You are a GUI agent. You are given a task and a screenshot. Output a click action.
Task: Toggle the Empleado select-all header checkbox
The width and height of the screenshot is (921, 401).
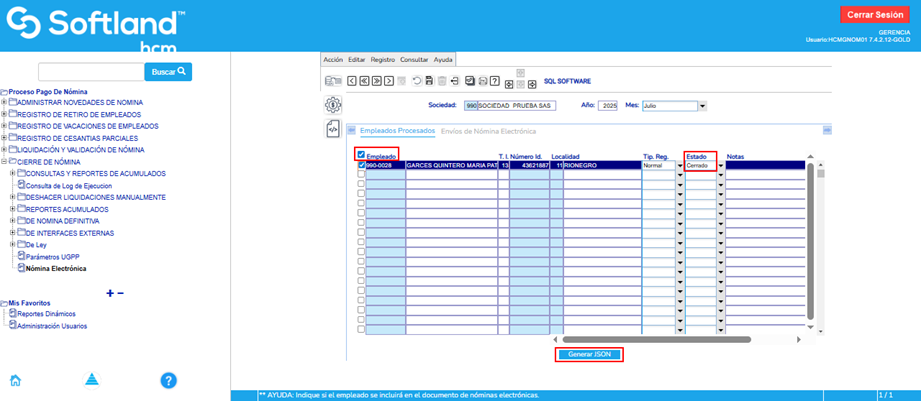[361, 155]
